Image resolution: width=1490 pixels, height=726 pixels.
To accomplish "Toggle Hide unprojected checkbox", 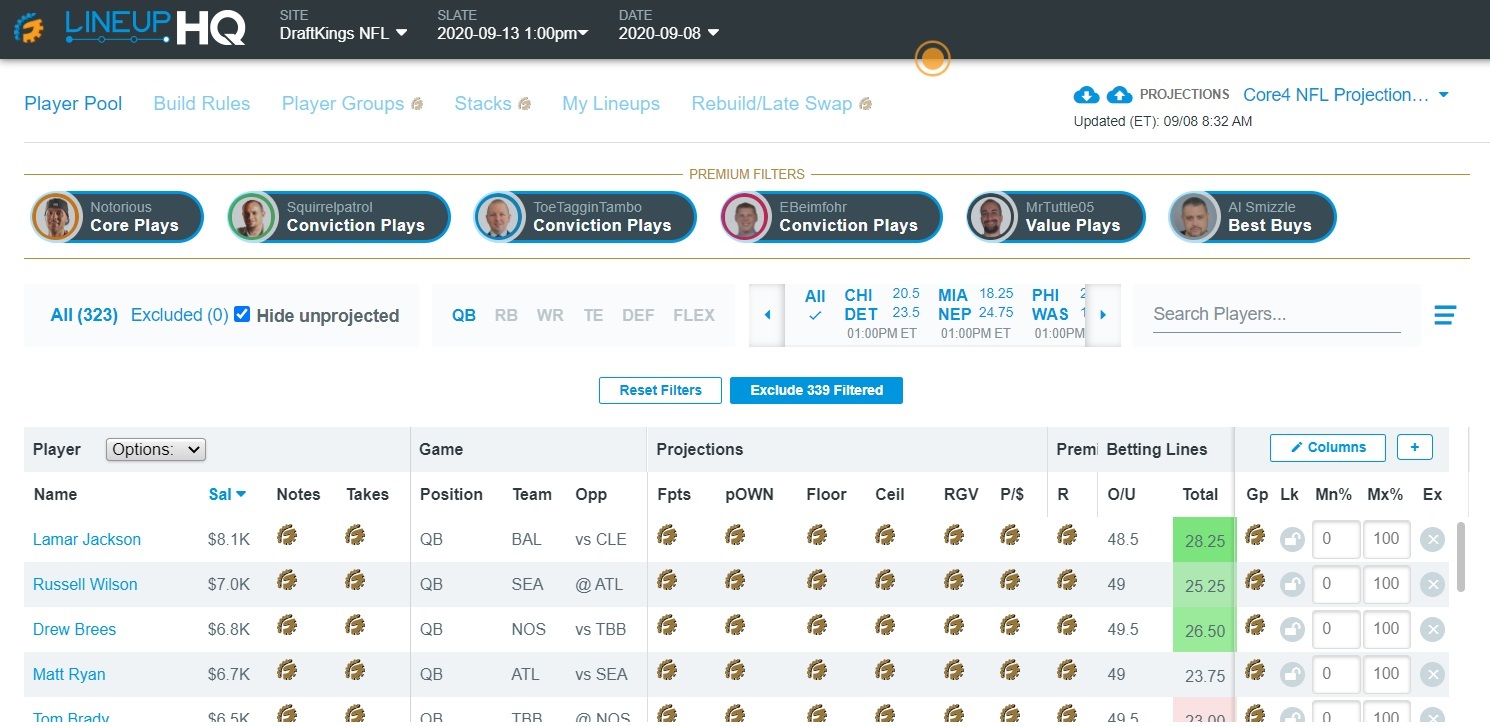I will (x=242, y=315).
